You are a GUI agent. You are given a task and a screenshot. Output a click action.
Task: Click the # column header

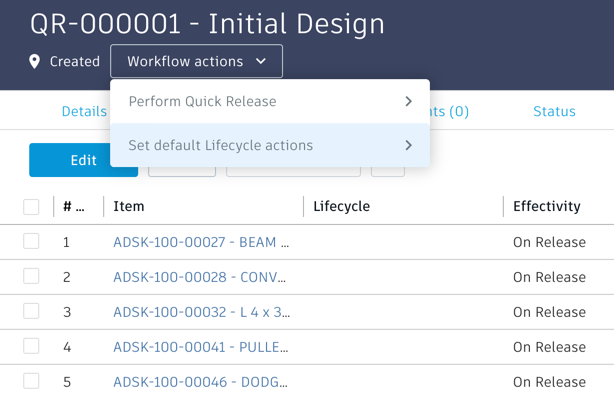tap(74, 206)
